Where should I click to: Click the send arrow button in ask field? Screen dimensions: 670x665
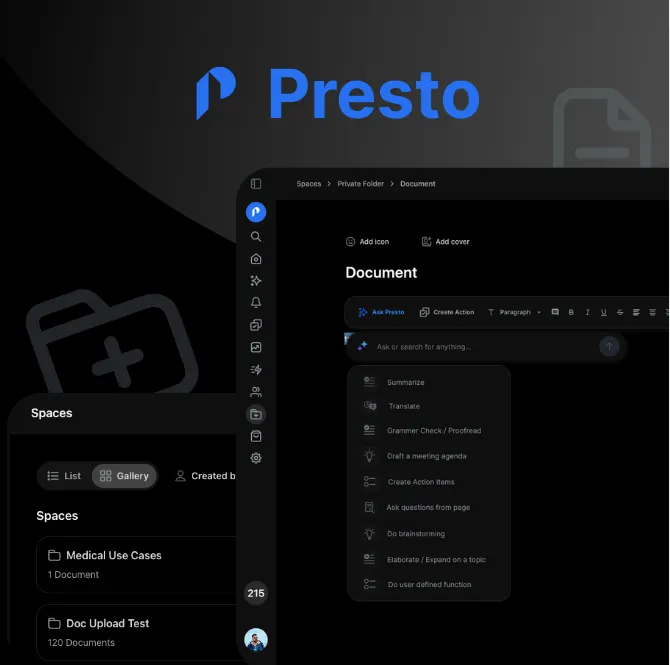coord(609,347)
